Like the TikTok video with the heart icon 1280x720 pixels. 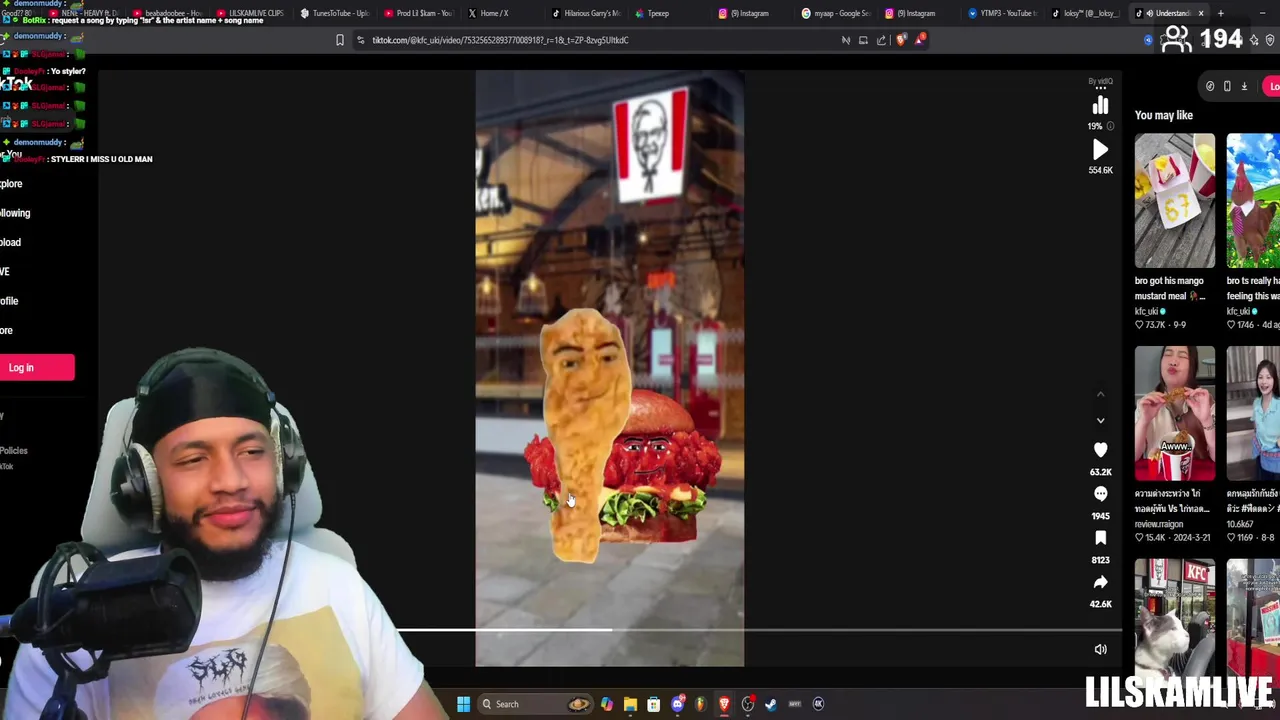tap(1100, 450)
